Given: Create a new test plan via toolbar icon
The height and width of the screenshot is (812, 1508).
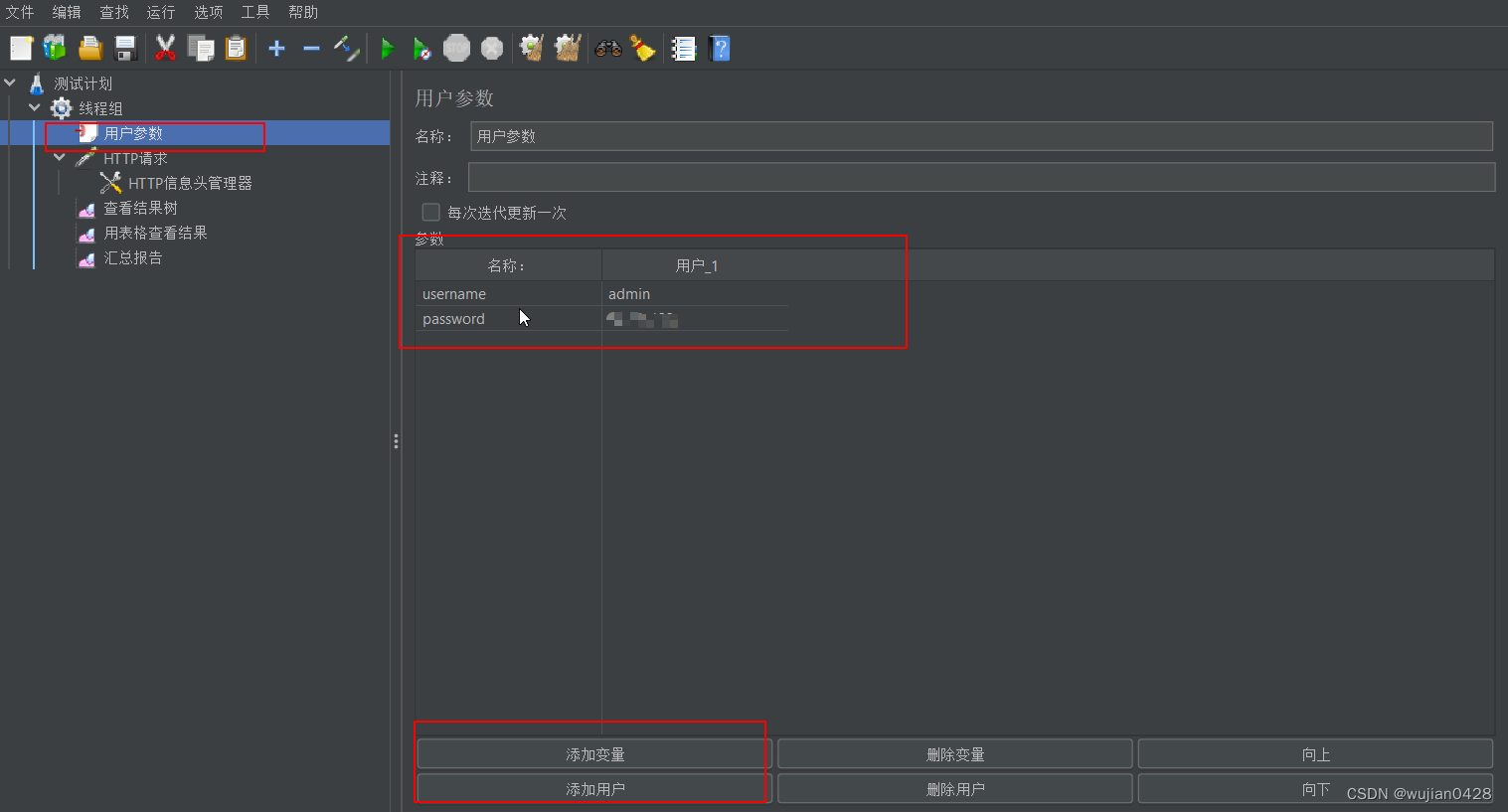Looking at the screenshot, I should pos(21,48).
